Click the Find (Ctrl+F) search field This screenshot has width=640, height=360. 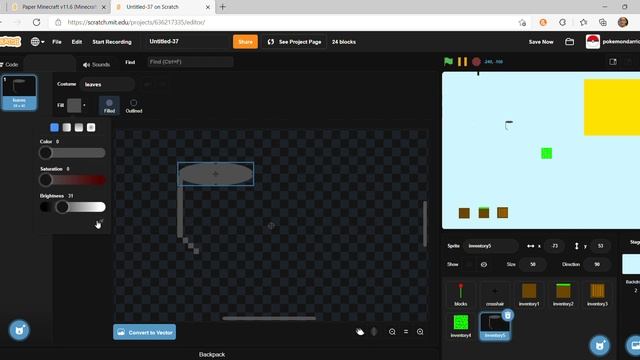(190, 62)
